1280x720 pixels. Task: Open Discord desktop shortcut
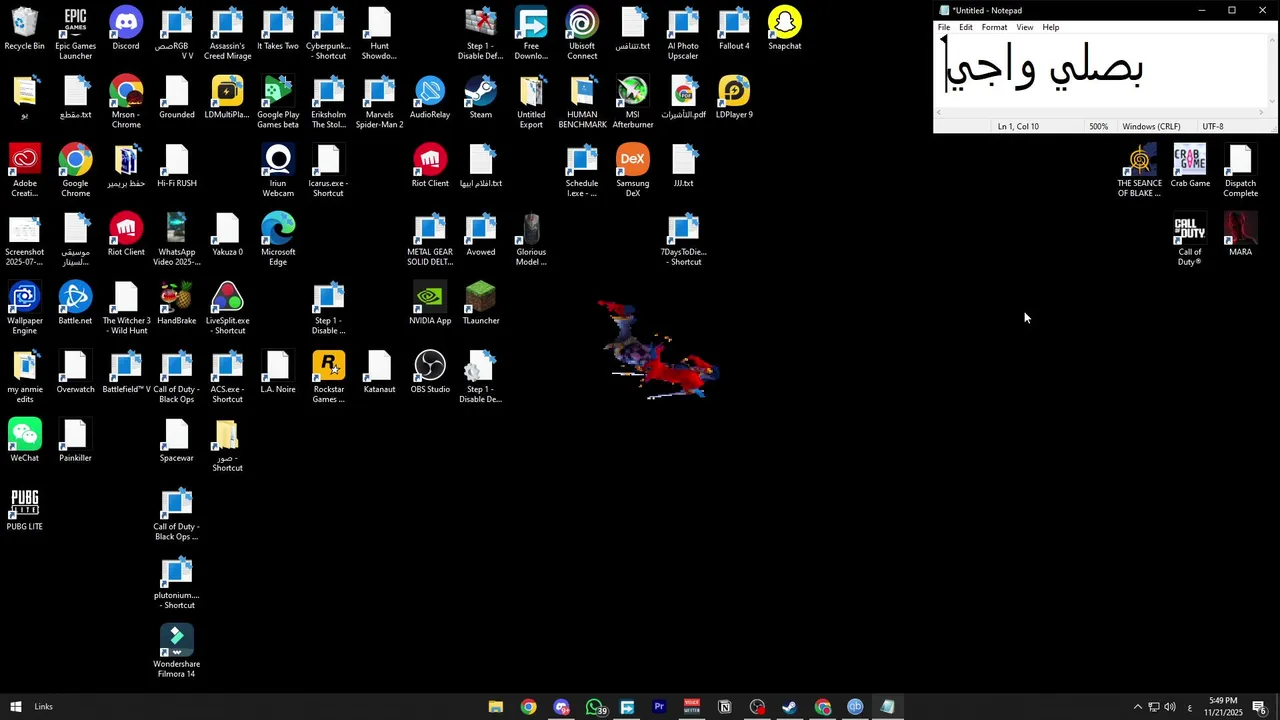[x=126, y=29]
